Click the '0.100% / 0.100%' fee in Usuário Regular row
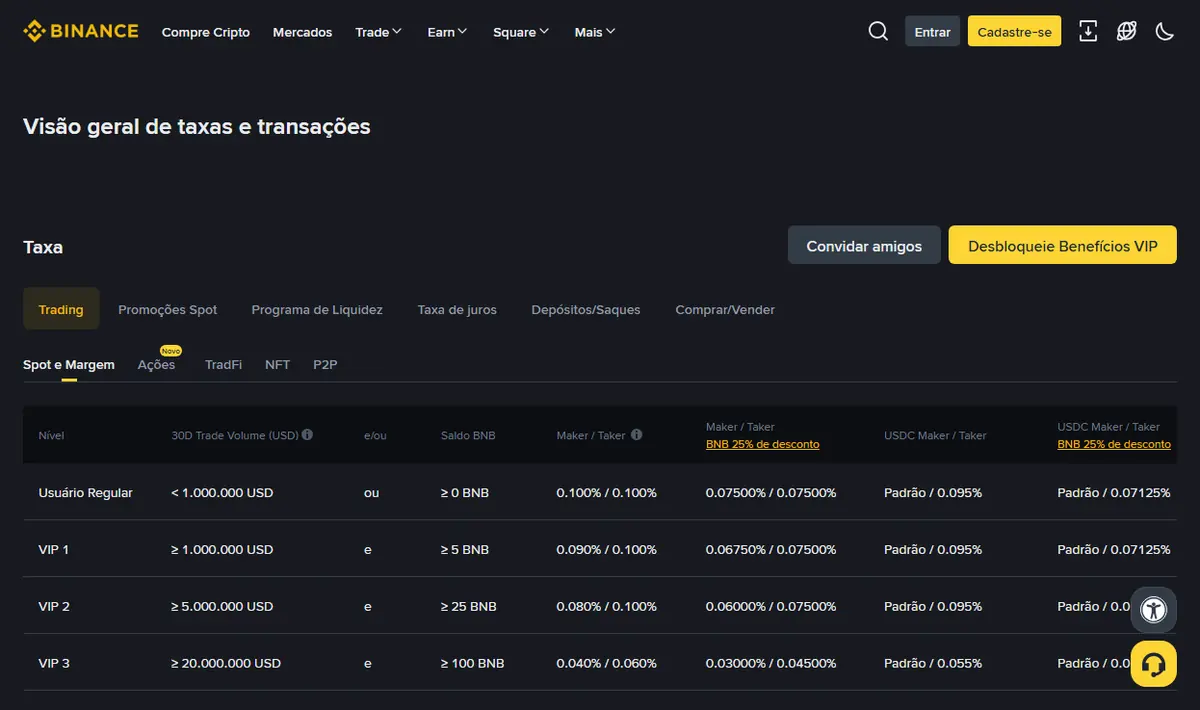Viewport: 1200px width, 710px height. (607, 492)
